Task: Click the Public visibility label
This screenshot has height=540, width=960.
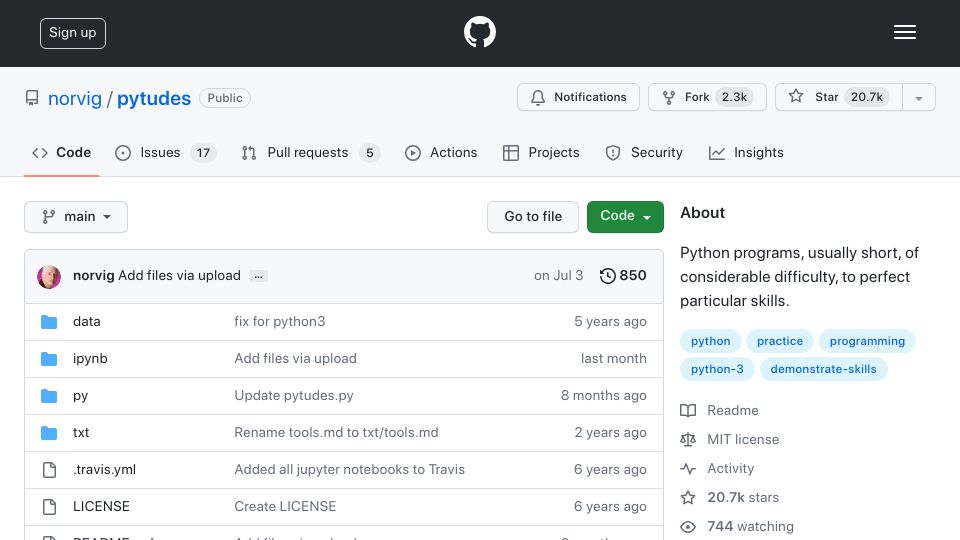Action: 225,98
